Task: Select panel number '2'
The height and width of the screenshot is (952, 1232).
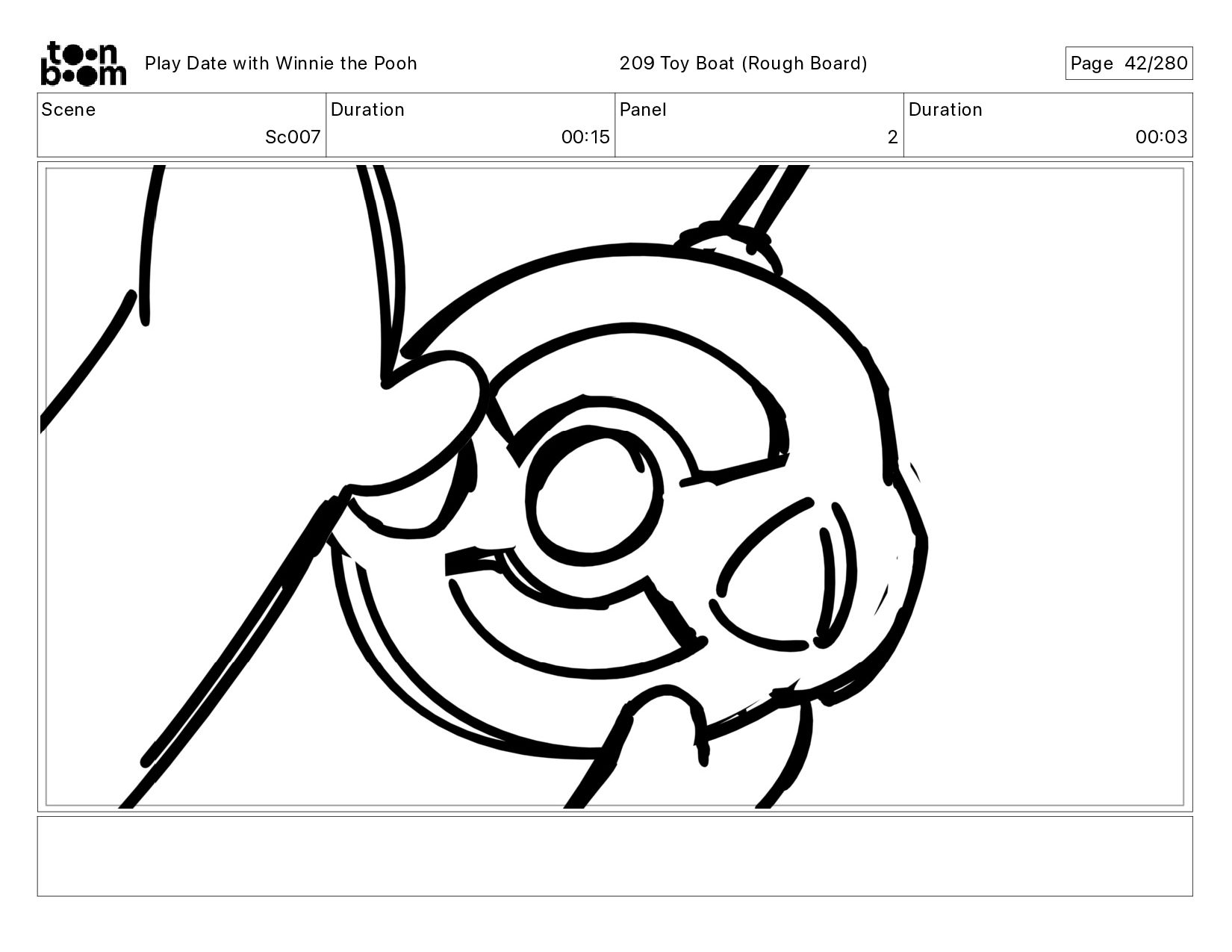Action: pos(892,137)
